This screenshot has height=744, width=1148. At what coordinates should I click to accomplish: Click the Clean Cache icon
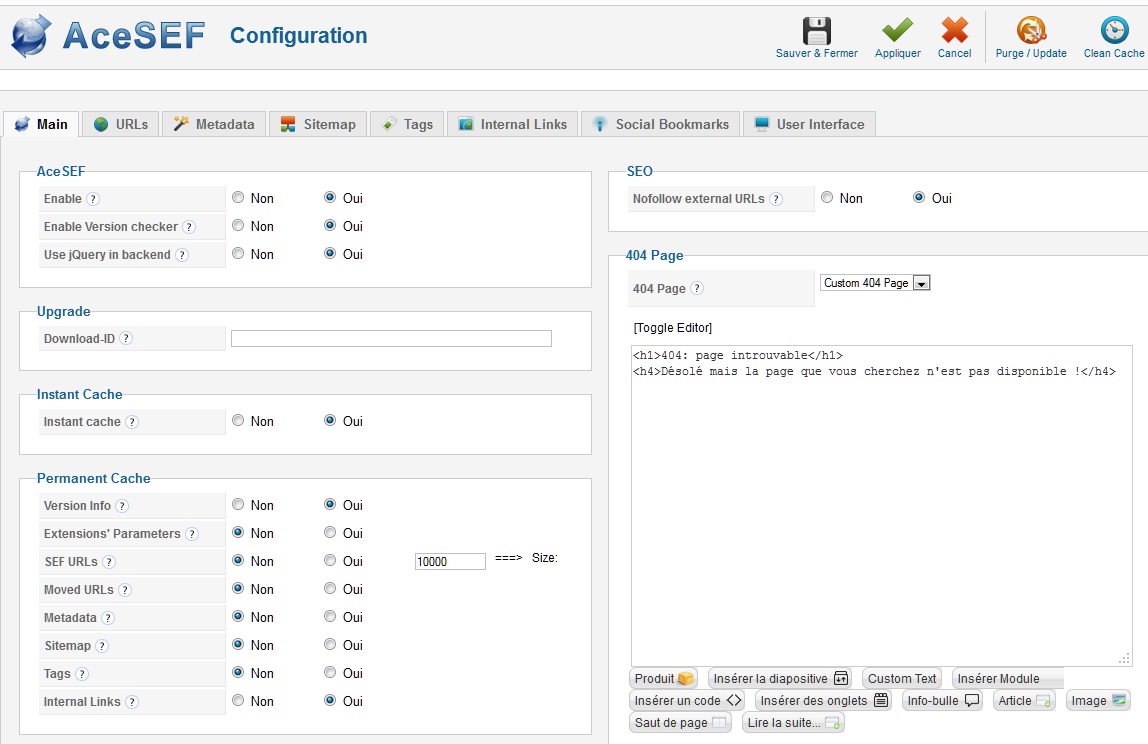[x=1113, y=31]
